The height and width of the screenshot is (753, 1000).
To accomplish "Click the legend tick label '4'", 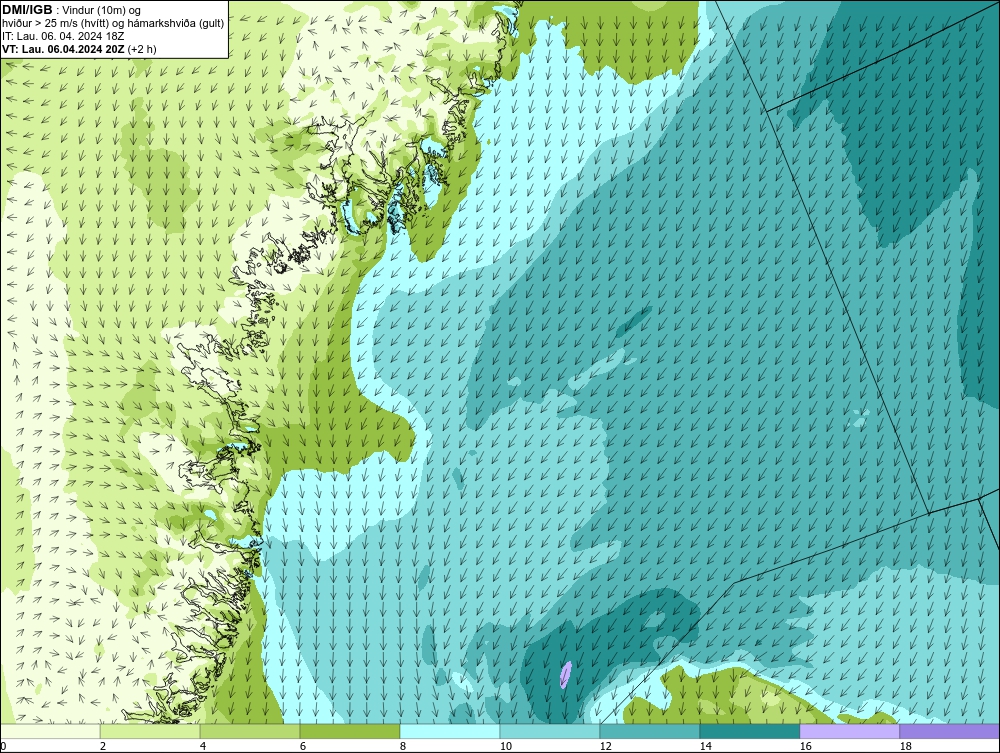I will [203, 746].
